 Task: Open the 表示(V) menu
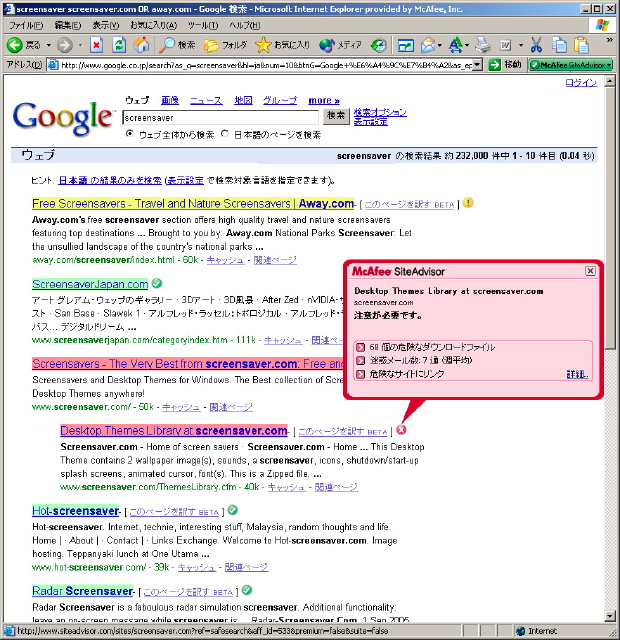pos(105,25)
